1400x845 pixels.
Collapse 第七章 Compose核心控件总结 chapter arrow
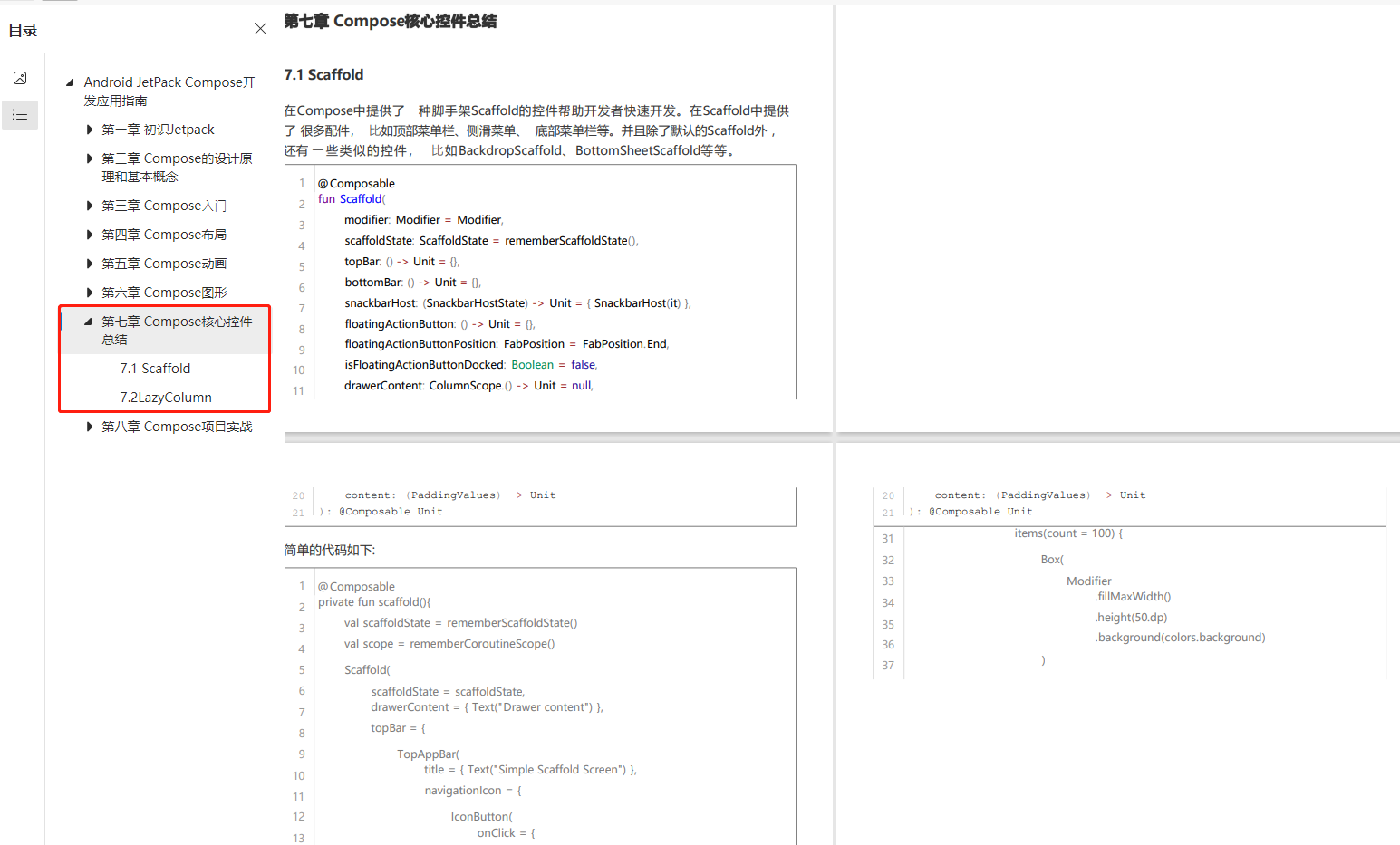[88, 322]
